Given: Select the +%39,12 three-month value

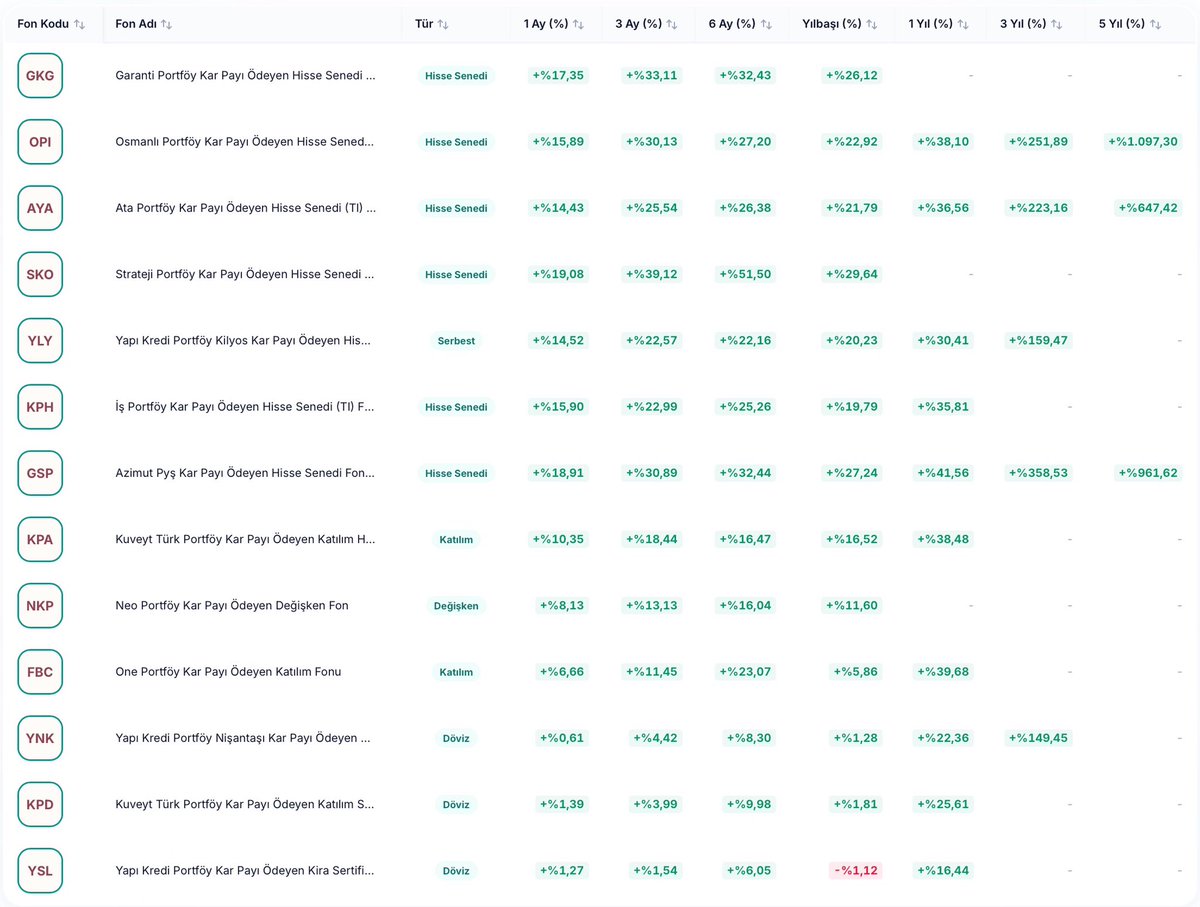Looking at the screenshot, I should coord(652,274).
